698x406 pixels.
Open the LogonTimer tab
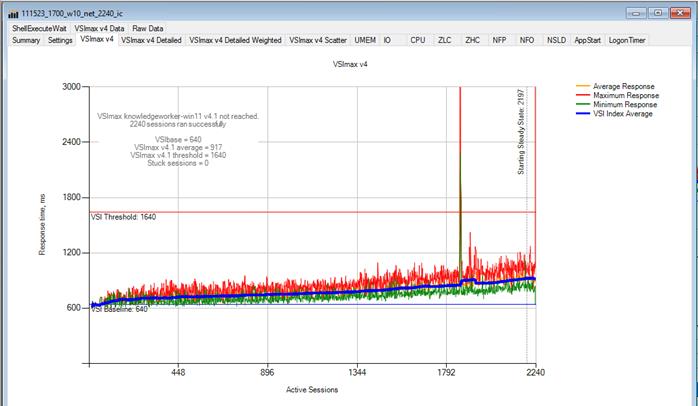point(627,40)
